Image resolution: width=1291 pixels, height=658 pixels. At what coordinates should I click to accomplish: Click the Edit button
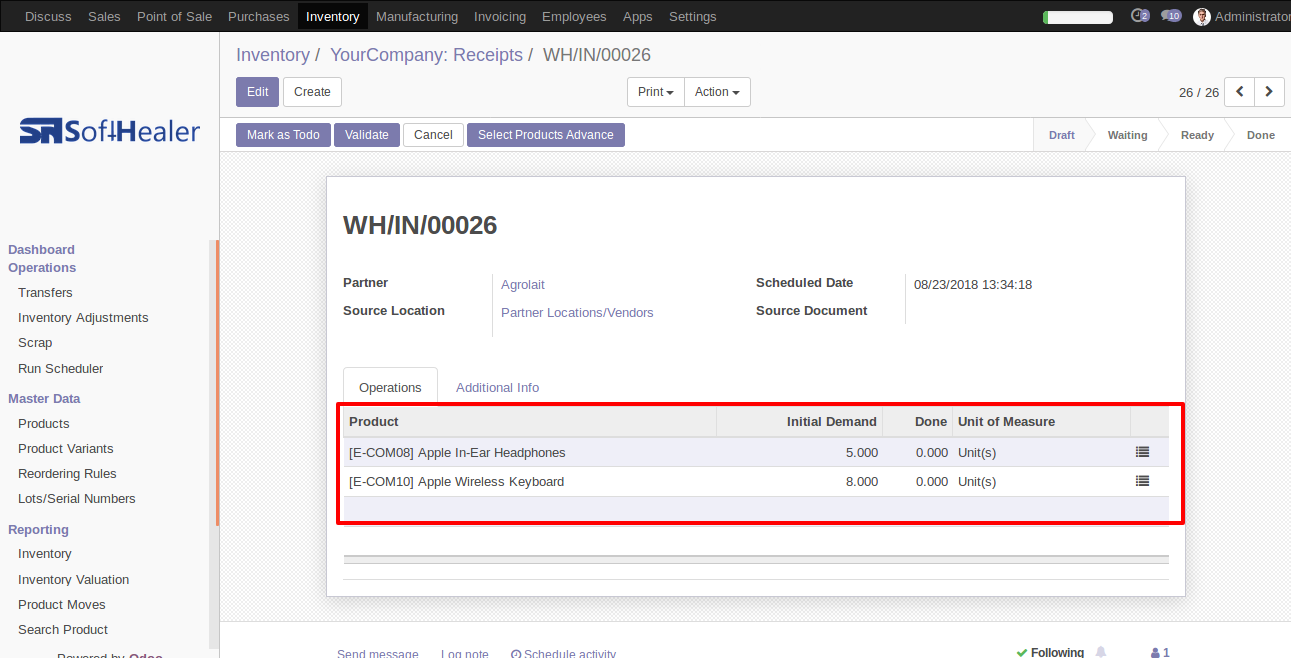(x=258, y=92)
